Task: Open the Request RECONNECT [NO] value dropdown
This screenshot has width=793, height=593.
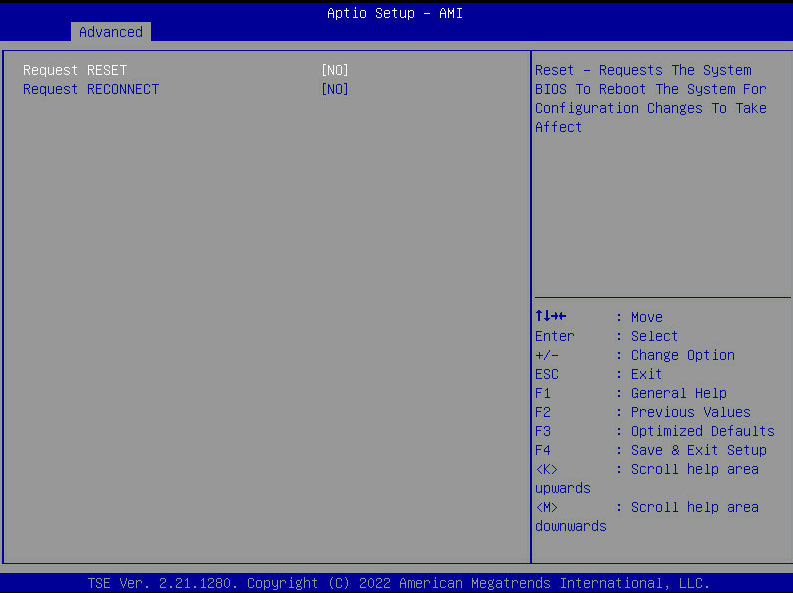Action: coord(335,89)
